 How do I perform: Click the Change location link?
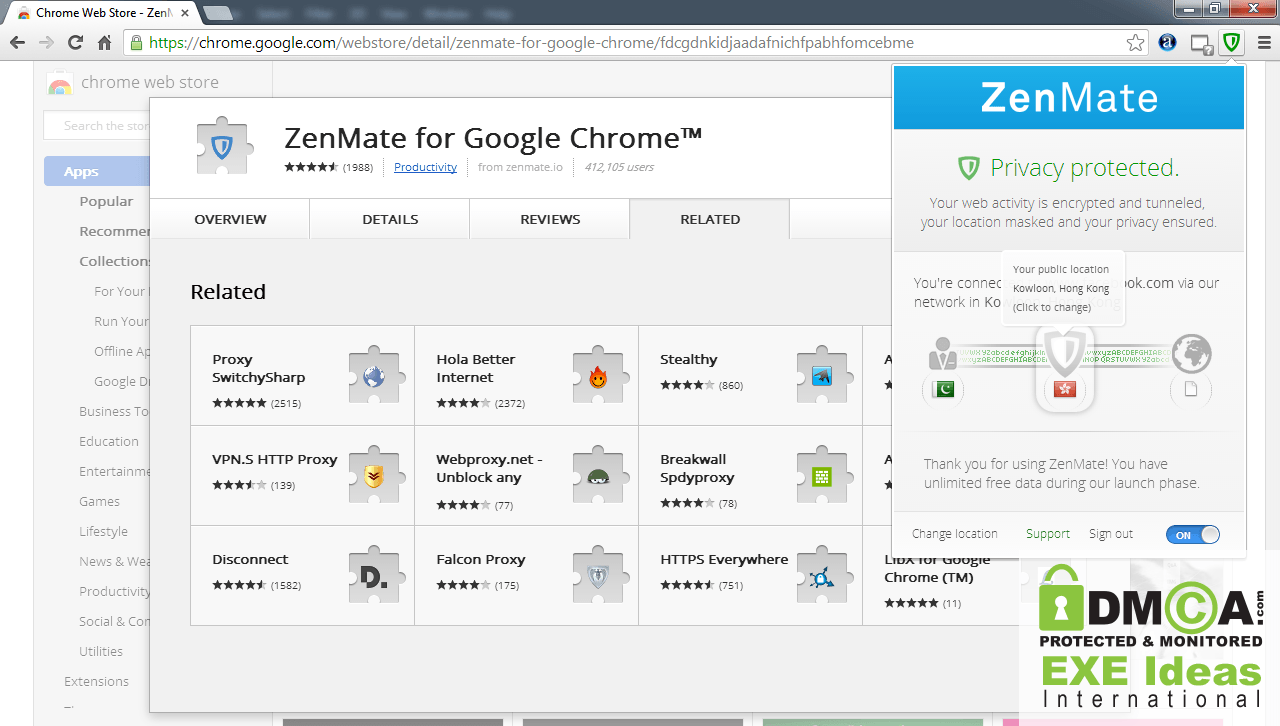click(x=955, y=534)
